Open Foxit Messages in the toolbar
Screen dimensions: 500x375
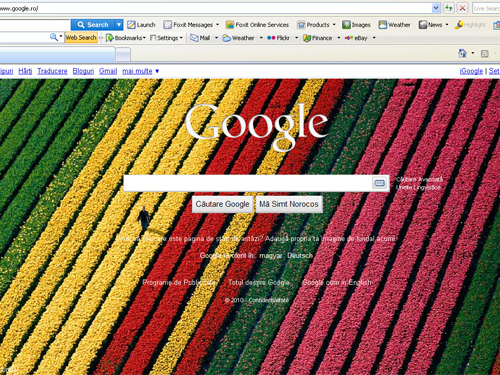(x=188, y=25)
